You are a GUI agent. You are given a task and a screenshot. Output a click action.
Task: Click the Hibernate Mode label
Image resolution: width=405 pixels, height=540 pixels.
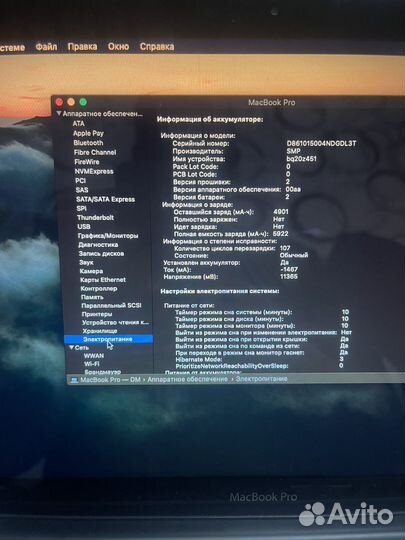(x=199, y=360)
